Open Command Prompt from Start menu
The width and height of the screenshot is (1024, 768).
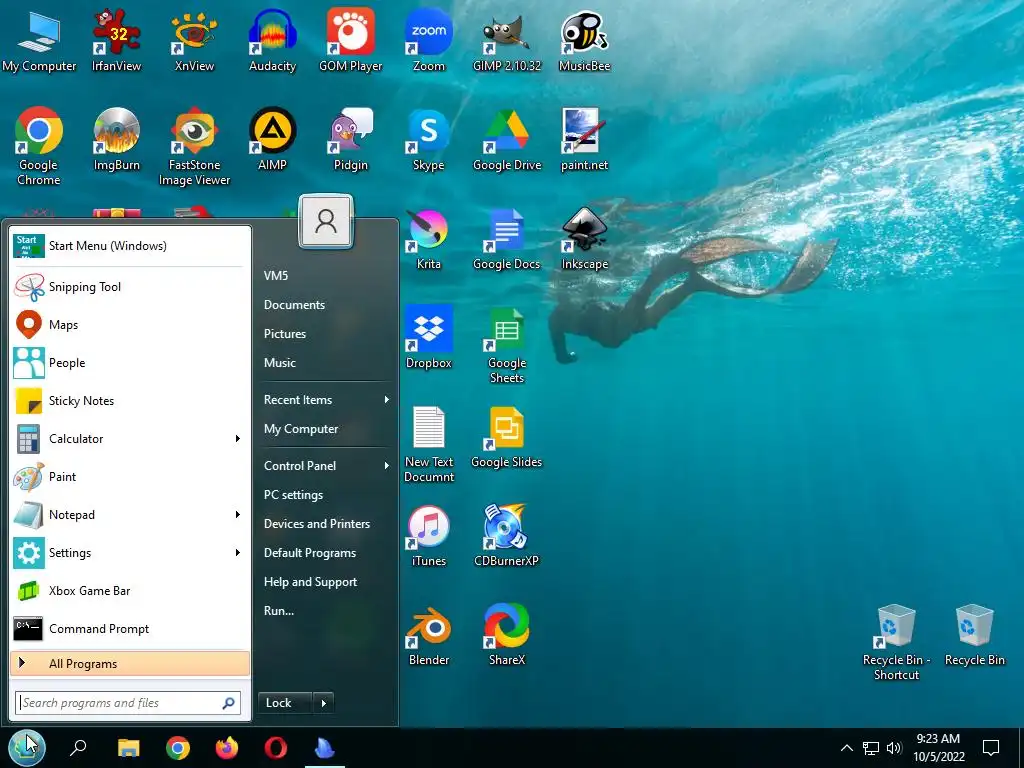pyautogui.click(x=130, y=628)
